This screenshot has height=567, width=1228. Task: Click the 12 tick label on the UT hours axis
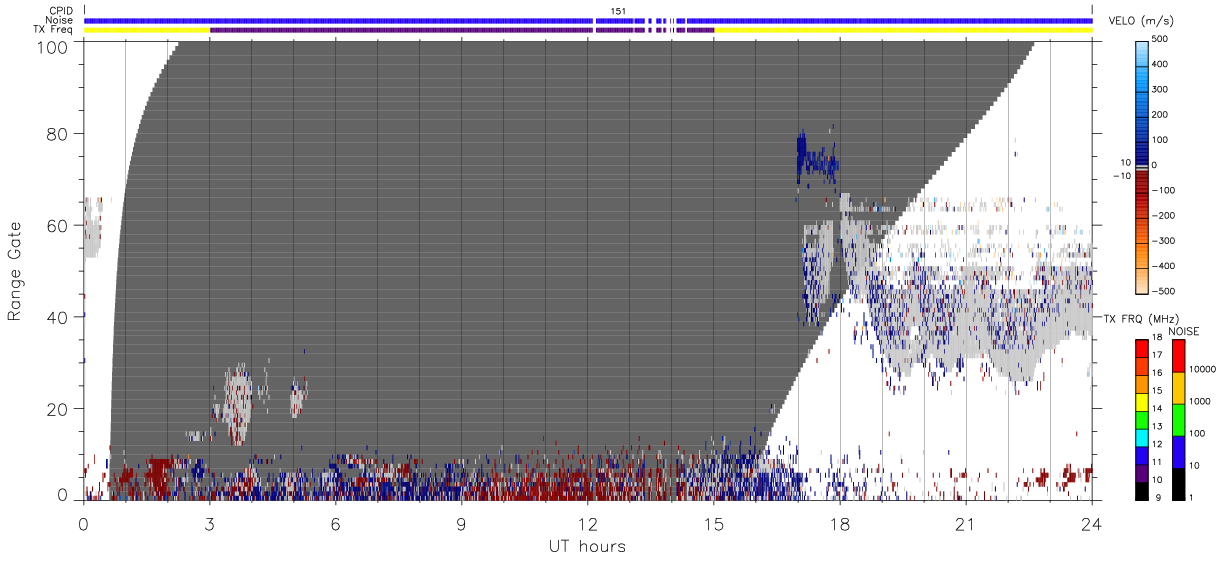587,524
